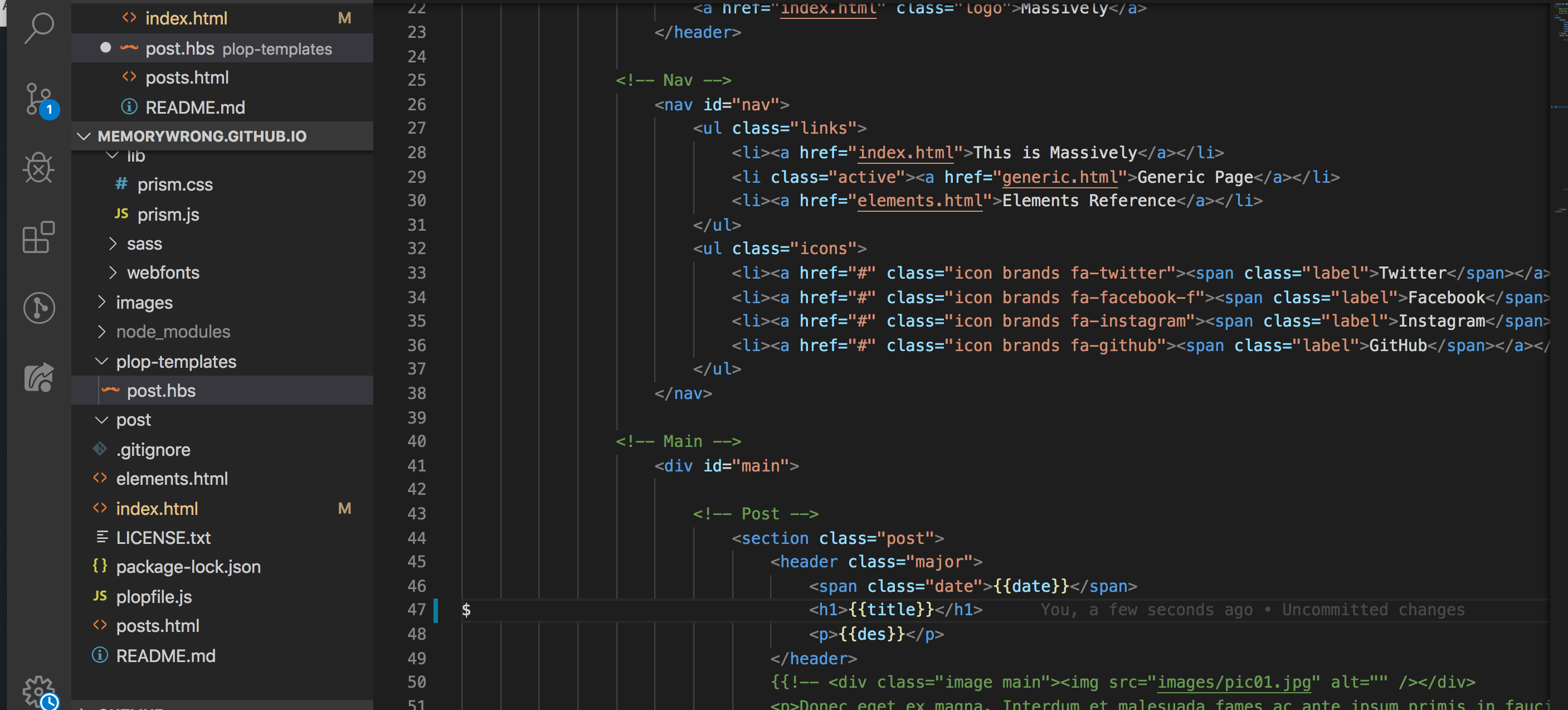Select post.hbs plop-templates in open editors
The width and height of the screenshot is (1568, 710).
[x=222, y=48]
